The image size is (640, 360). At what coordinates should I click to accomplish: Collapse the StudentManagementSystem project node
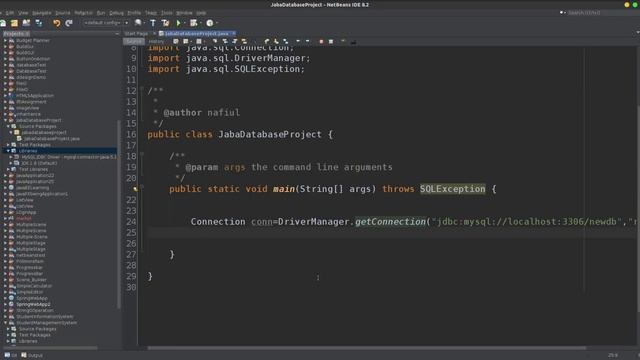pos(5,323)
